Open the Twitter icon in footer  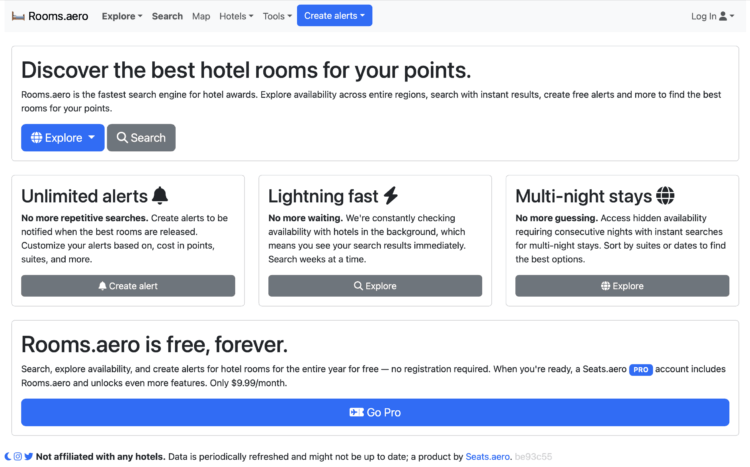pyautogui.click(x=28, y=457)
